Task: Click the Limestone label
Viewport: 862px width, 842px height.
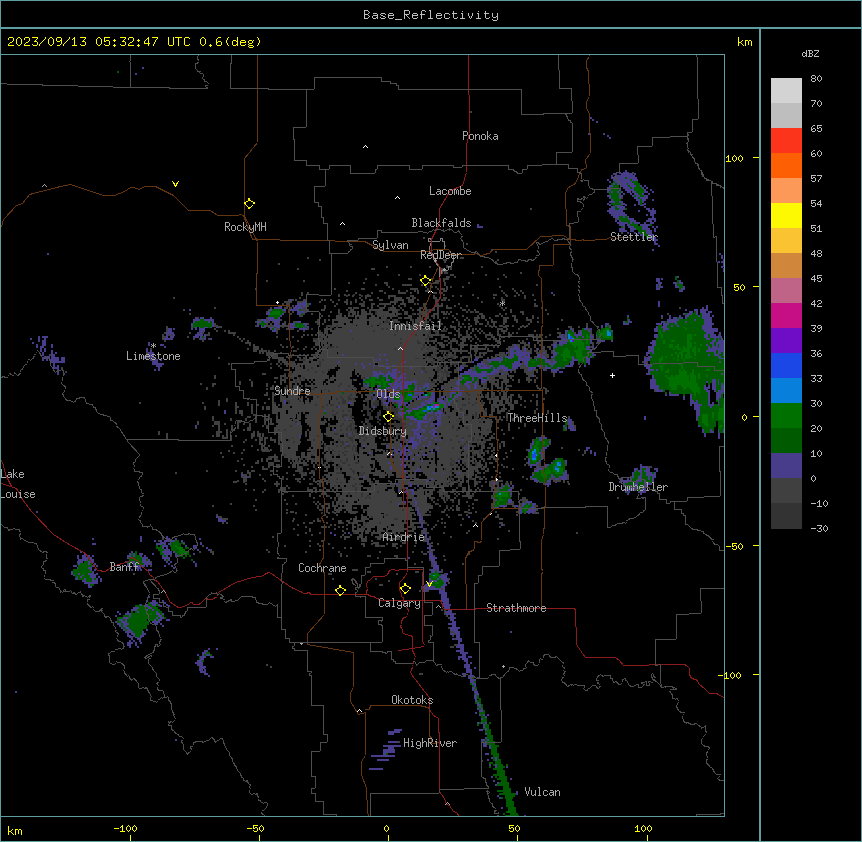Action: coord(153,356)
